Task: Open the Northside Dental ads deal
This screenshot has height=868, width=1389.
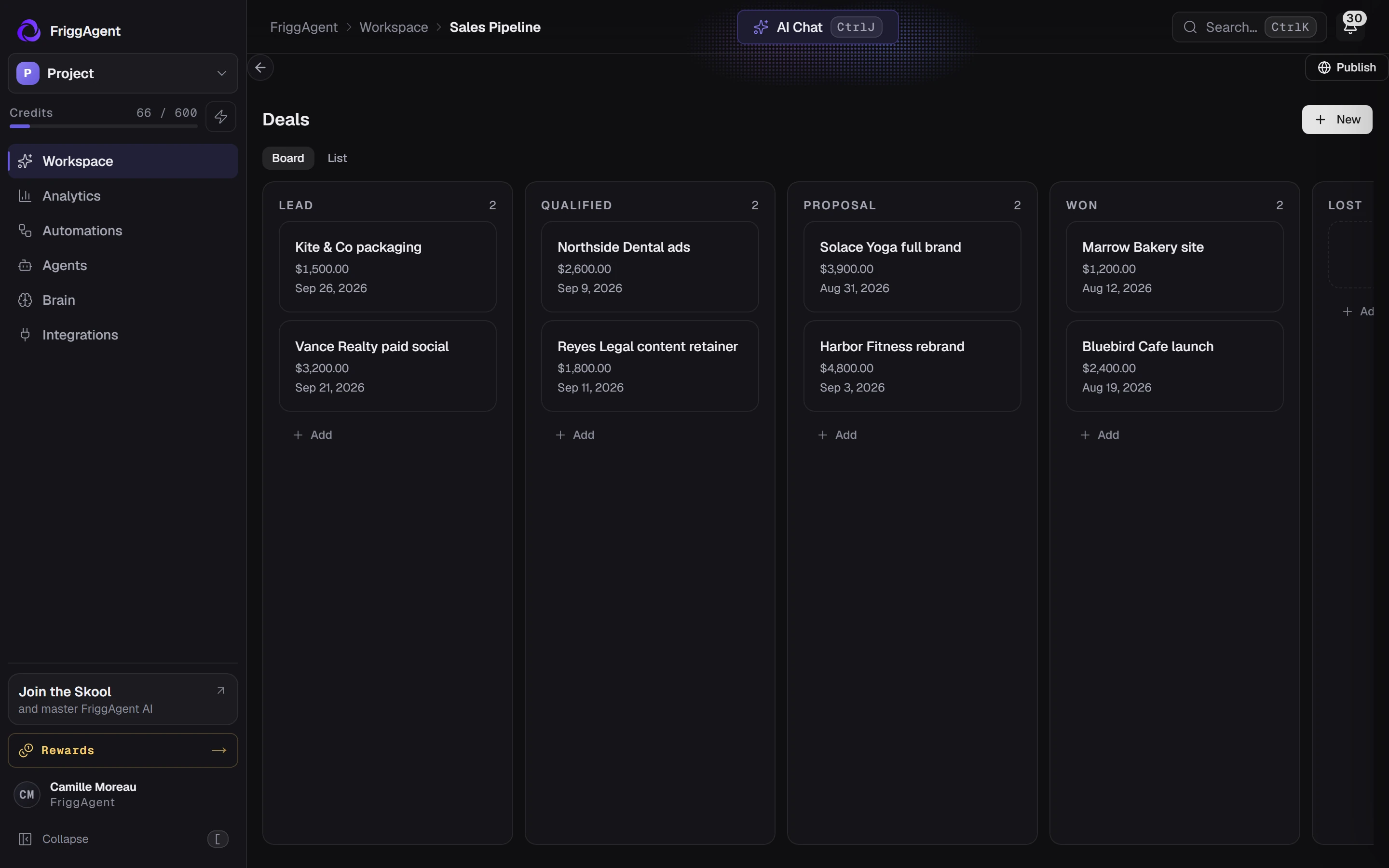Action: pyautogui.click(x=650, y=267)
